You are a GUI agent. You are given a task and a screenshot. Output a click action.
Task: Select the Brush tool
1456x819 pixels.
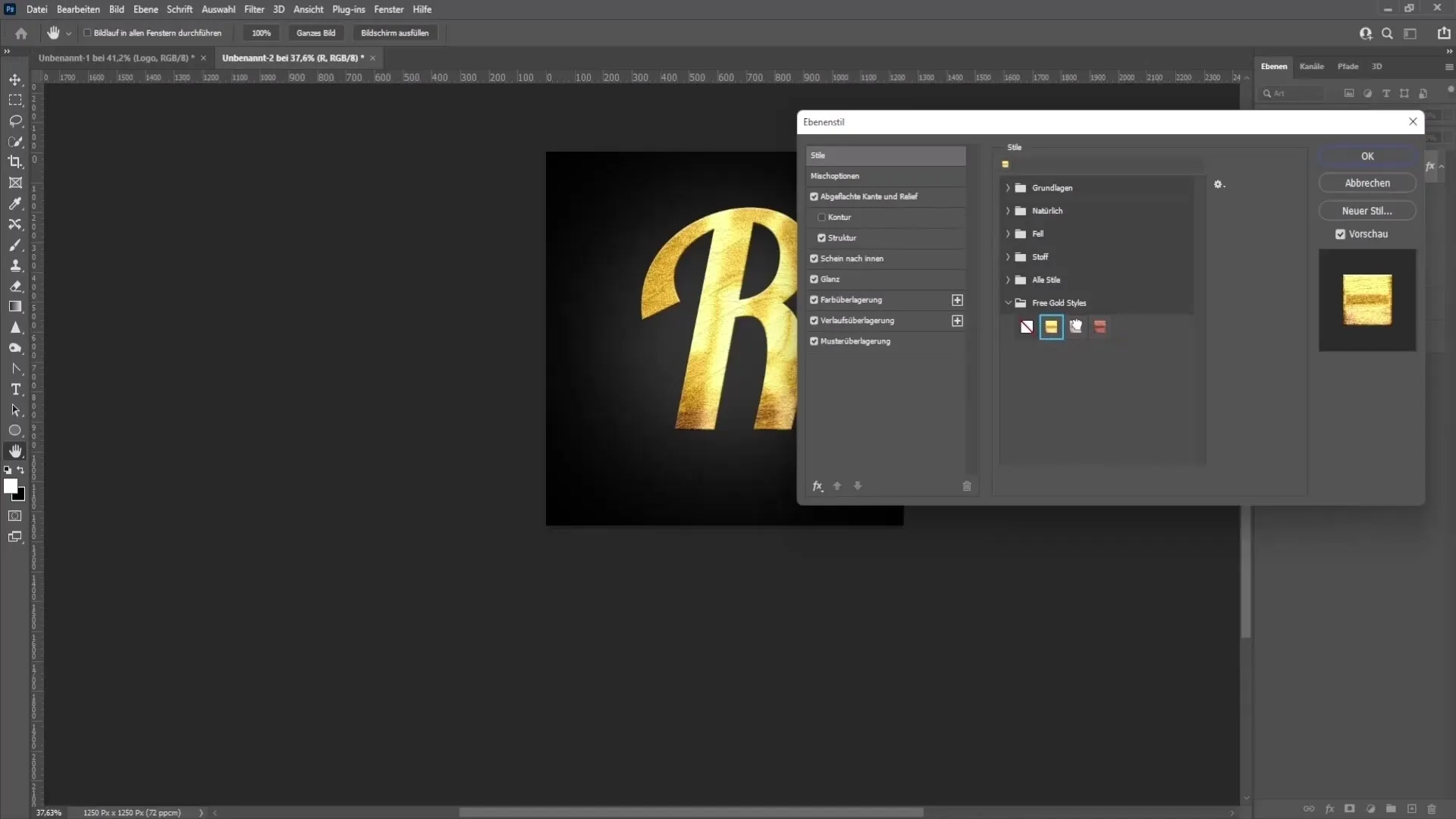click(15, 245)
